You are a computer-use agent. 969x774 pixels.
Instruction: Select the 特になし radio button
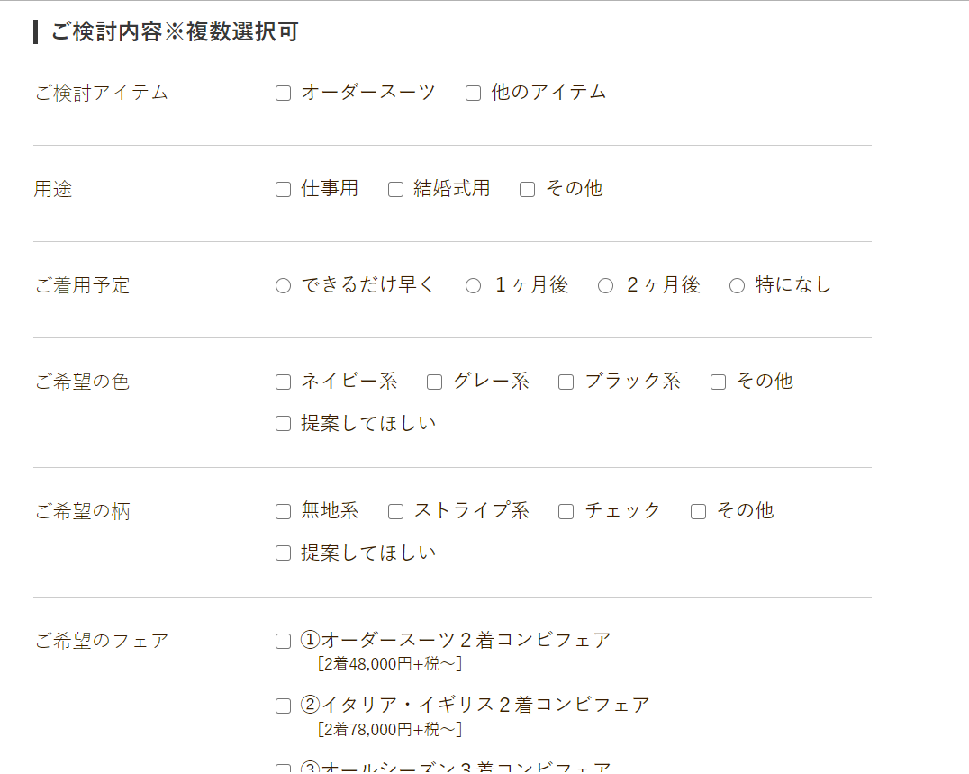click(x=737, y=286)
